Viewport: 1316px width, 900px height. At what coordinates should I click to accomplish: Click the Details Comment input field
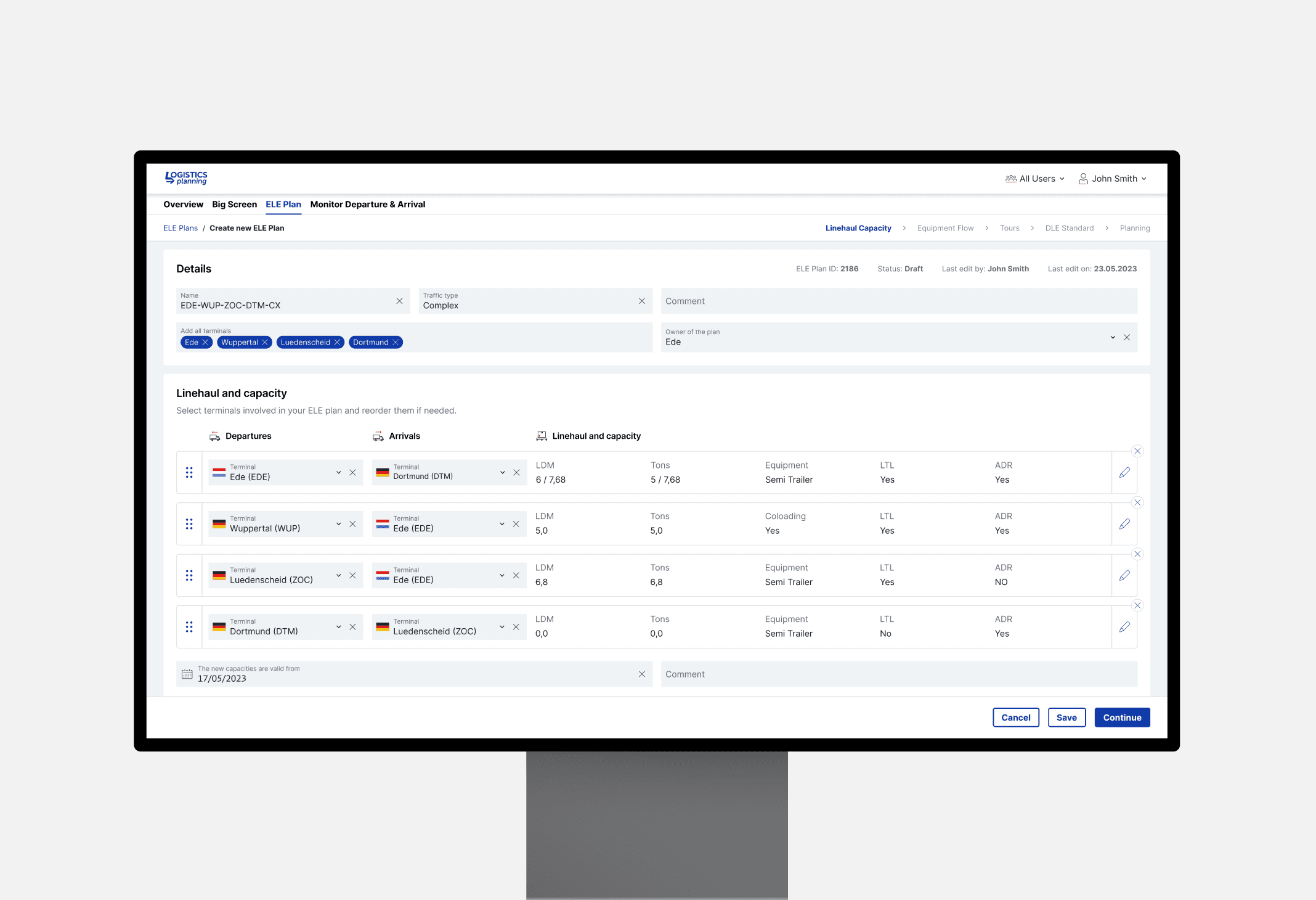point(898,301)
